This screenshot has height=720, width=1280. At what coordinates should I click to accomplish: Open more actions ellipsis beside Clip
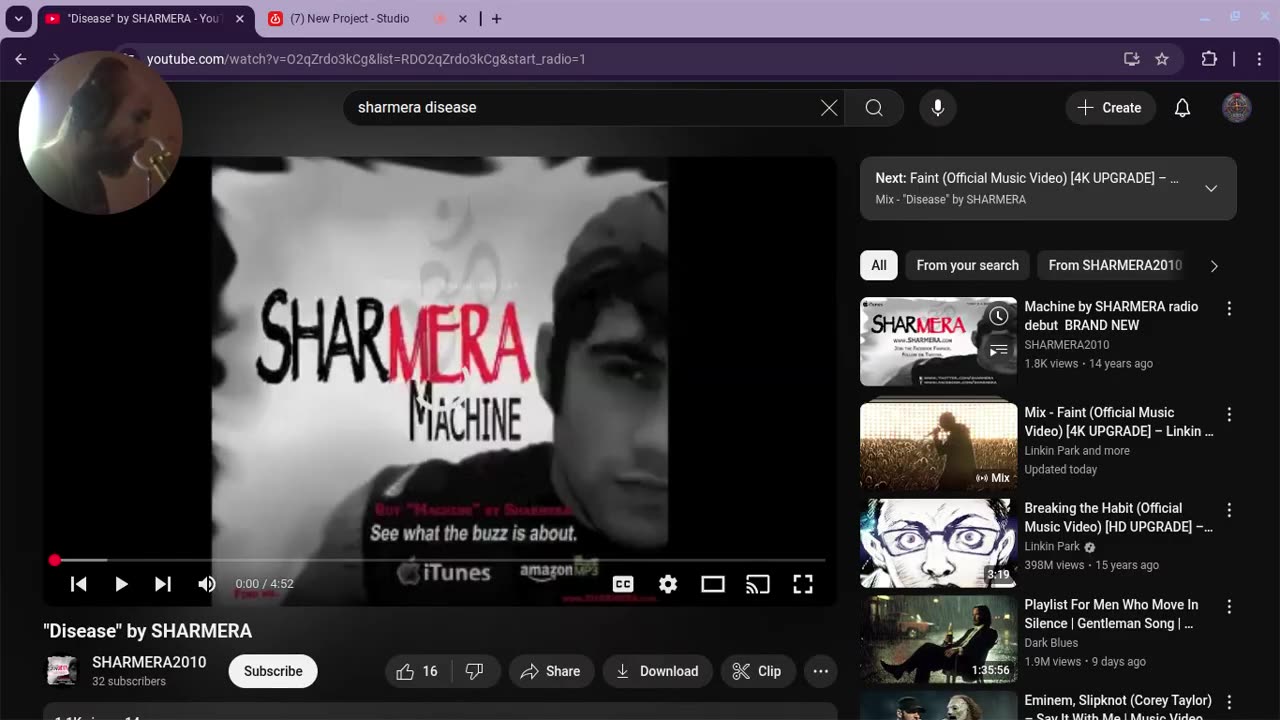click(x=821, y=671)
